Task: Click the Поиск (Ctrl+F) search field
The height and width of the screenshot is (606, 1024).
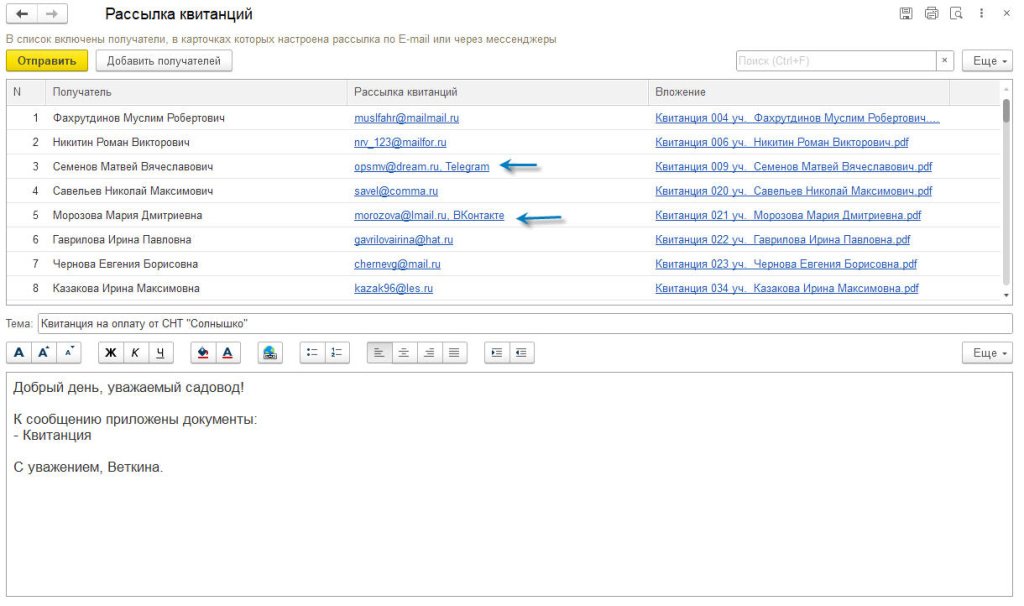Action: point(835,62)
